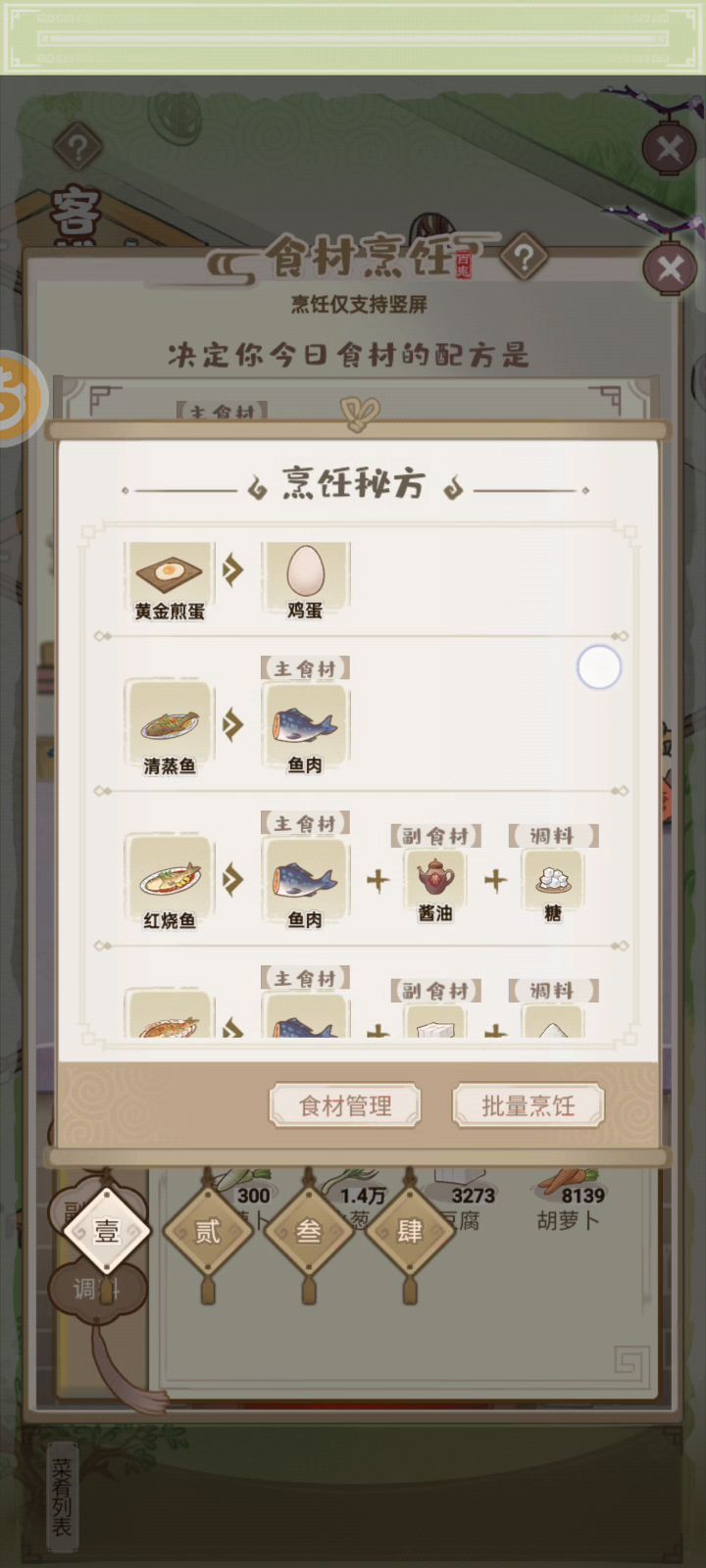Switch to the 壹 tab
Screen dimensions: 706x1568
(106, 1231)
